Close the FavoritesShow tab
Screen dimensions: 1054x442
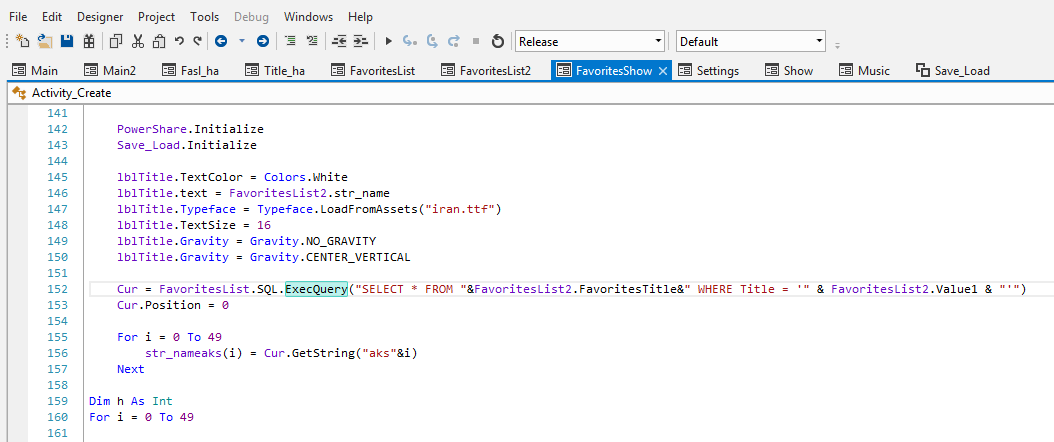[663, 71]
